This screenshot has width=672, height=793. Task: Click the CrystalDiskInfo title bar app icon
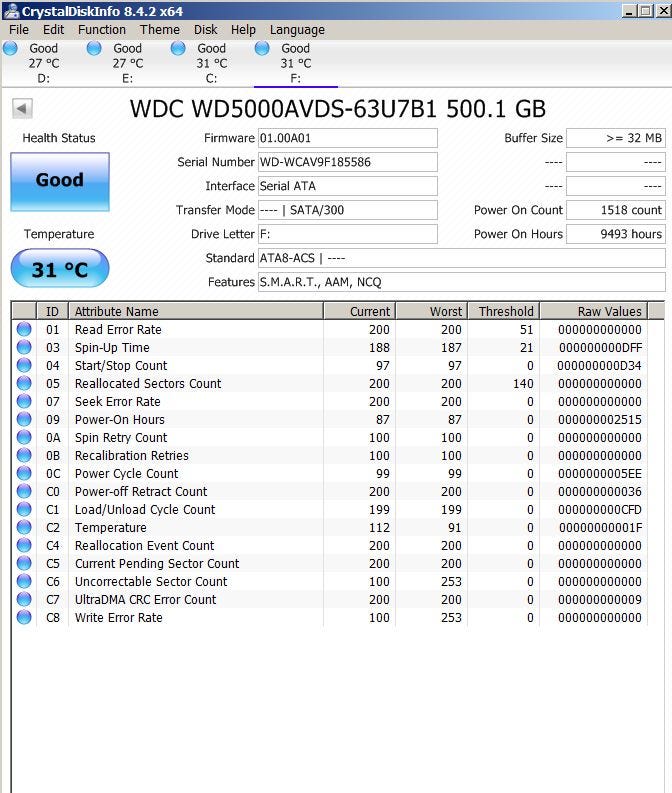pos(10,11)
